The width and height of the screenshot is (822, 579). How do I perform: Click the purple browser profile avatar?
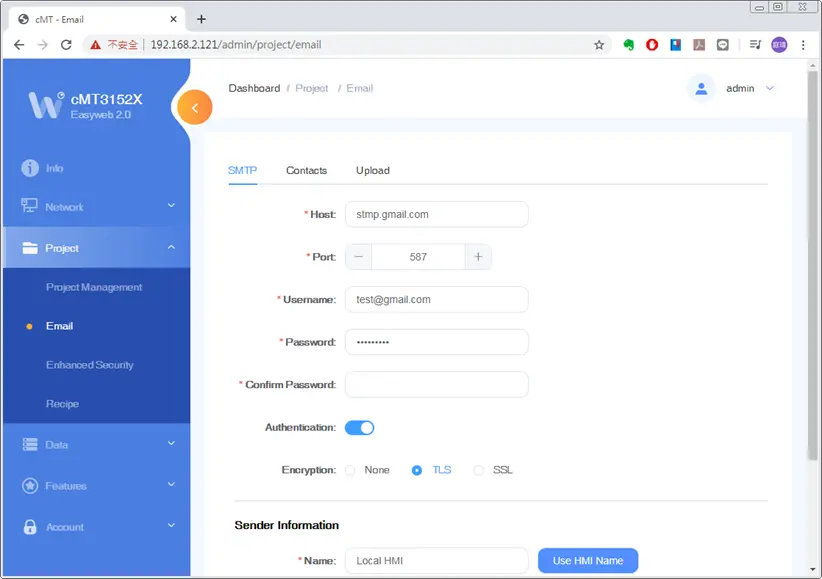point(779,45)
